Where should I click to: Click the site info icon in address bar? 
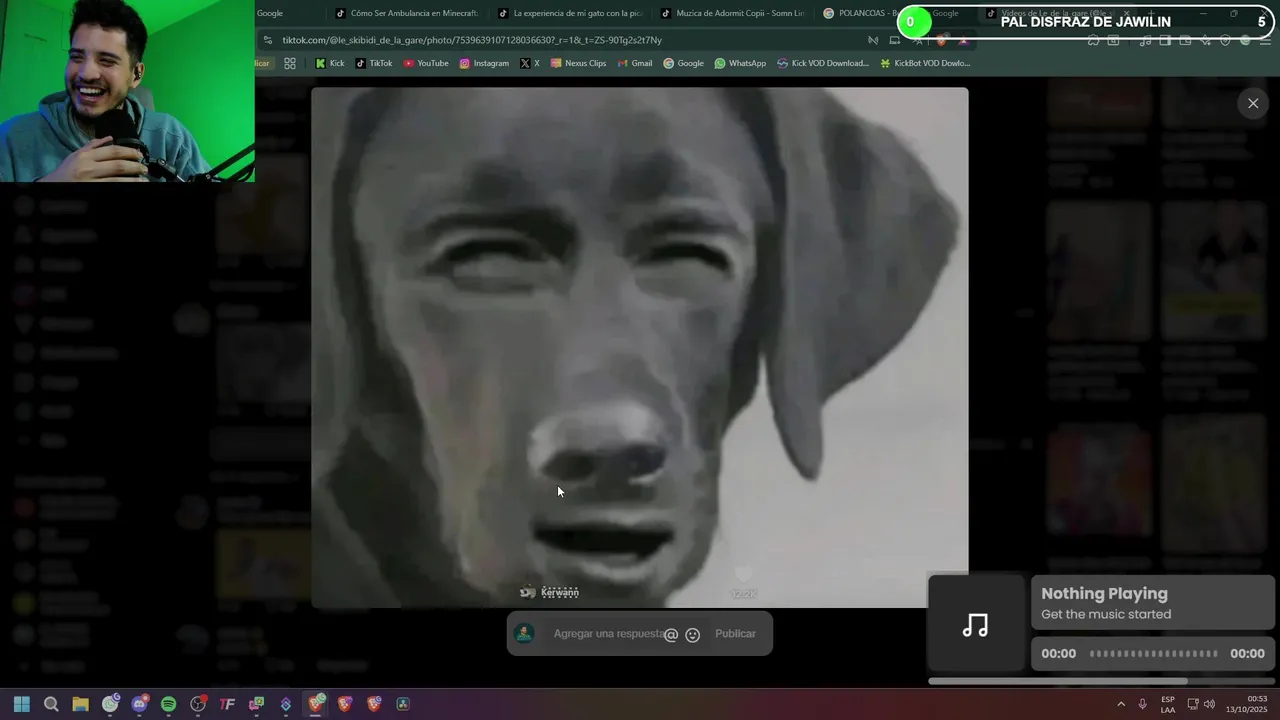[267, 40]
